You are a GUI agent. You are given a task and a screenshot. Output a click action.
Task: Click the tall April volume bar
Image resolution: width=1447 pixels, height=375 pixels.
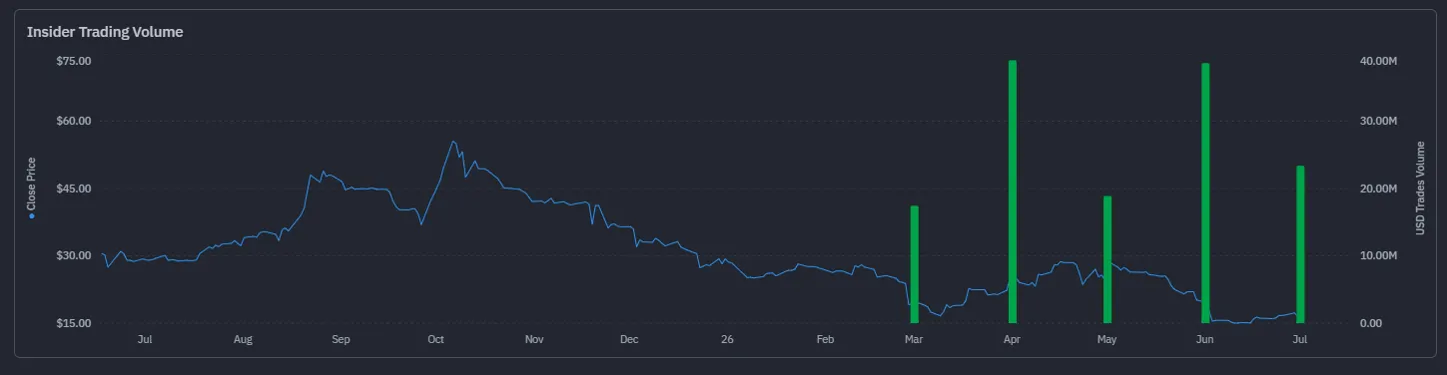click(x=1012, y=192)
